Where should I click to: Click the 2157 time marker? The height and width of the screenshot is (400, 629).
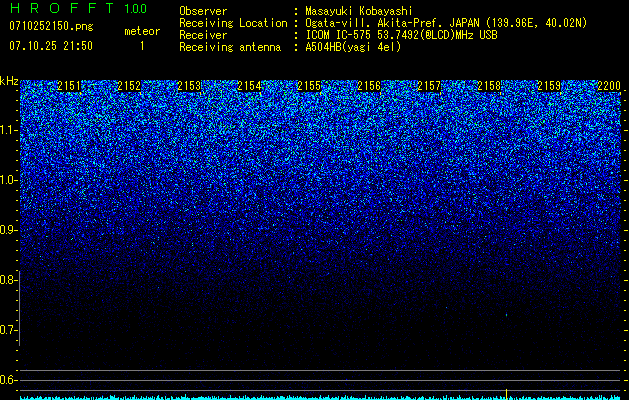click(x=429, y=86)
